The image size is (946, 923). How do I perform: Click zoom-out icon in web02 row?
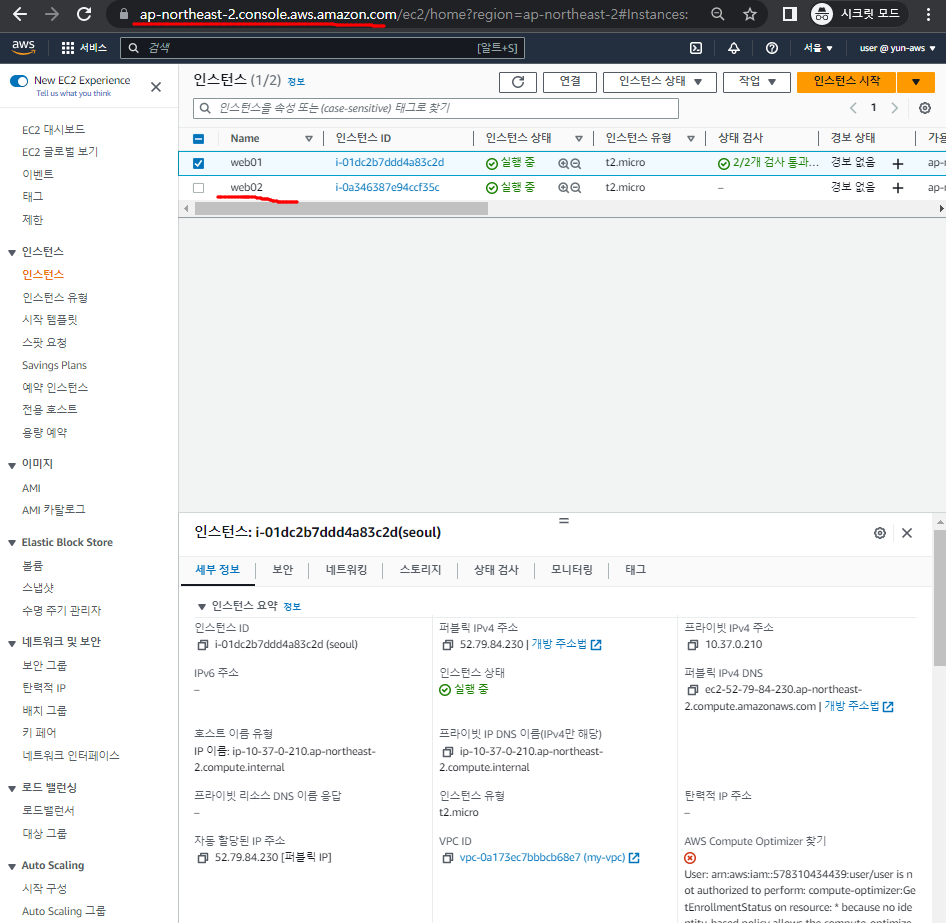576,188
